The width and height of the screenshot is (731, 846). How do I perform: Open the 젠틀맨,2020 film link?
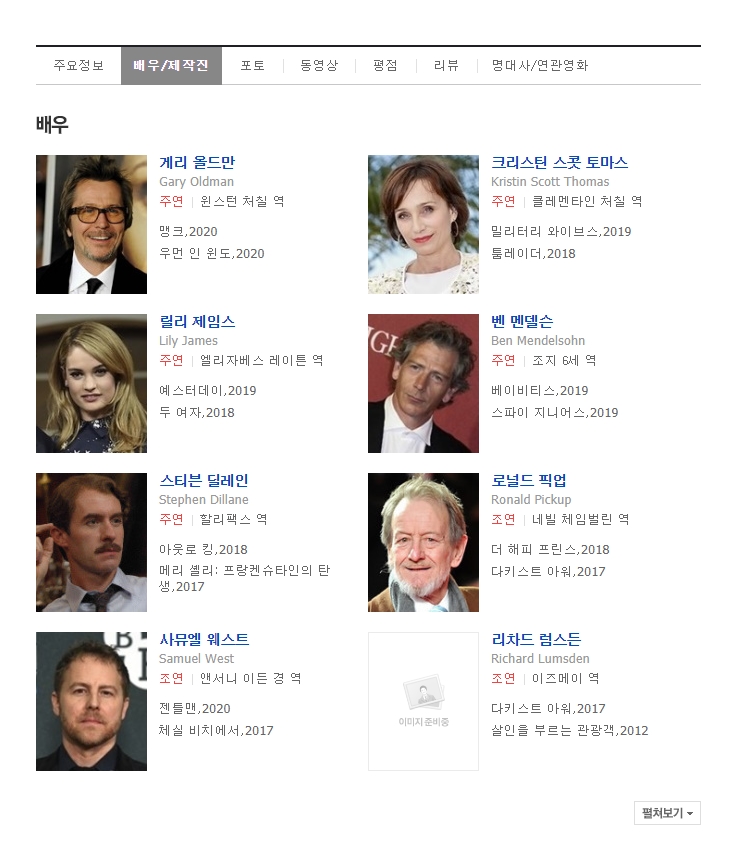click(x=194, y=708)
